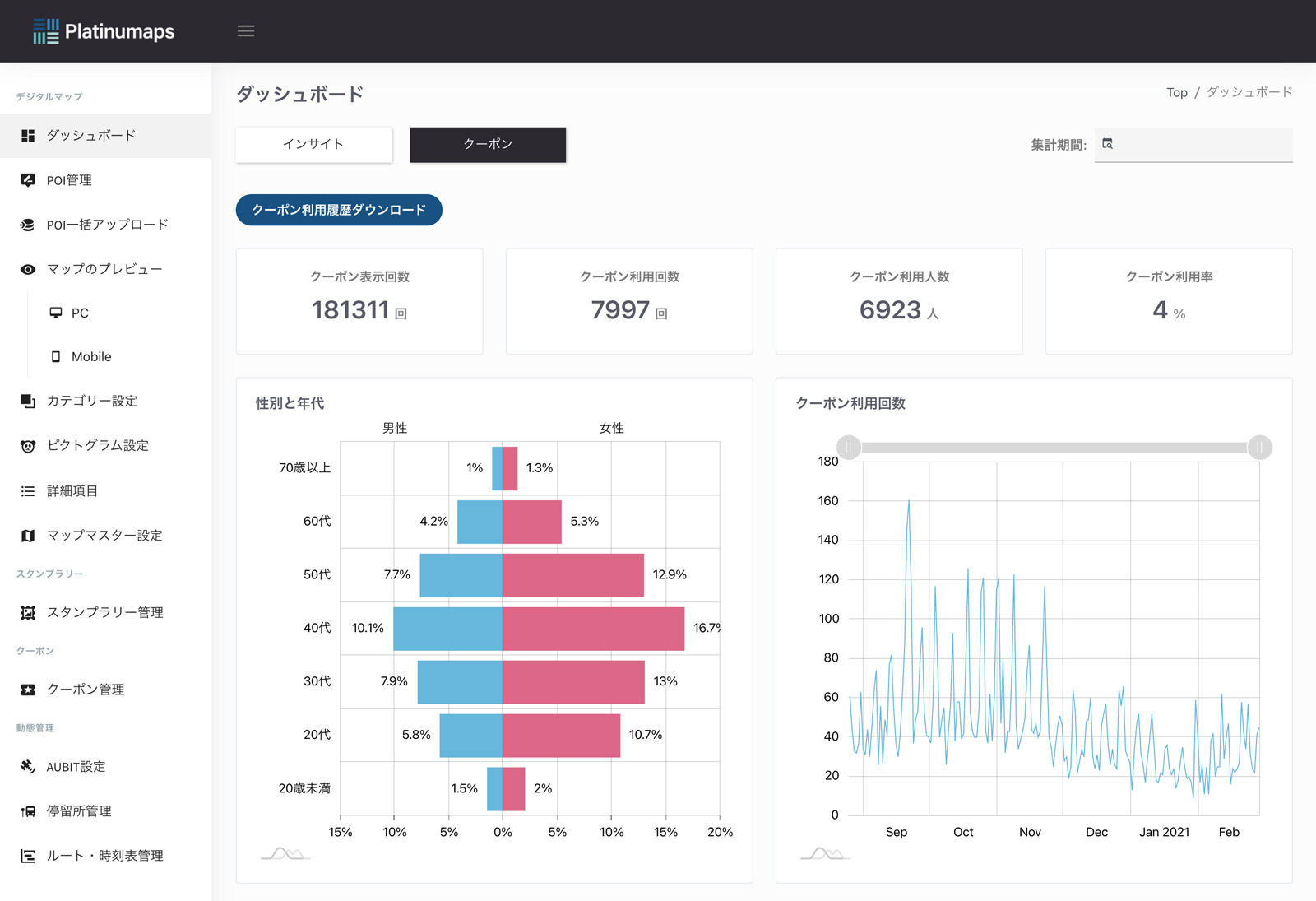Viewport: 1316px width, 901px height.
Task: Click the Platinumaps logo
Action: pyautogui.click(x=104, y=31)
